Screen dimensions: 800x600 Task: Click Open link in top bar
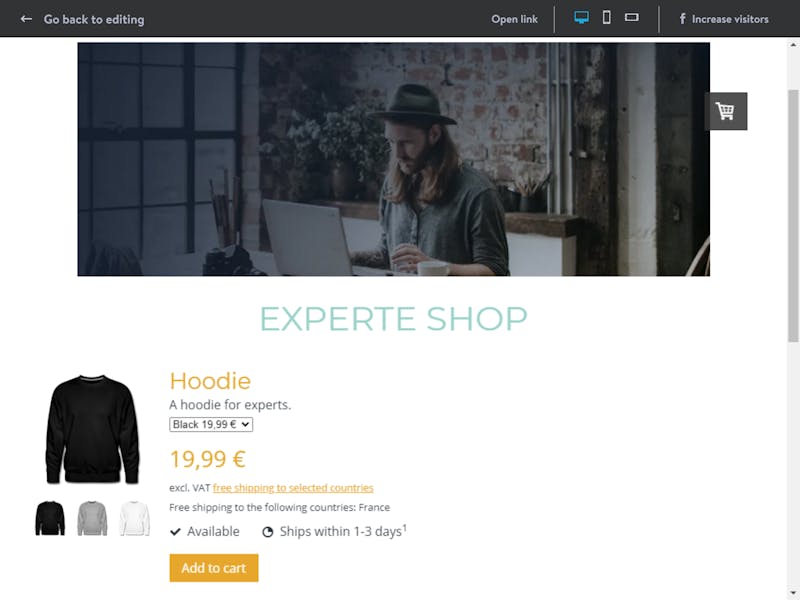pos(514,19)
